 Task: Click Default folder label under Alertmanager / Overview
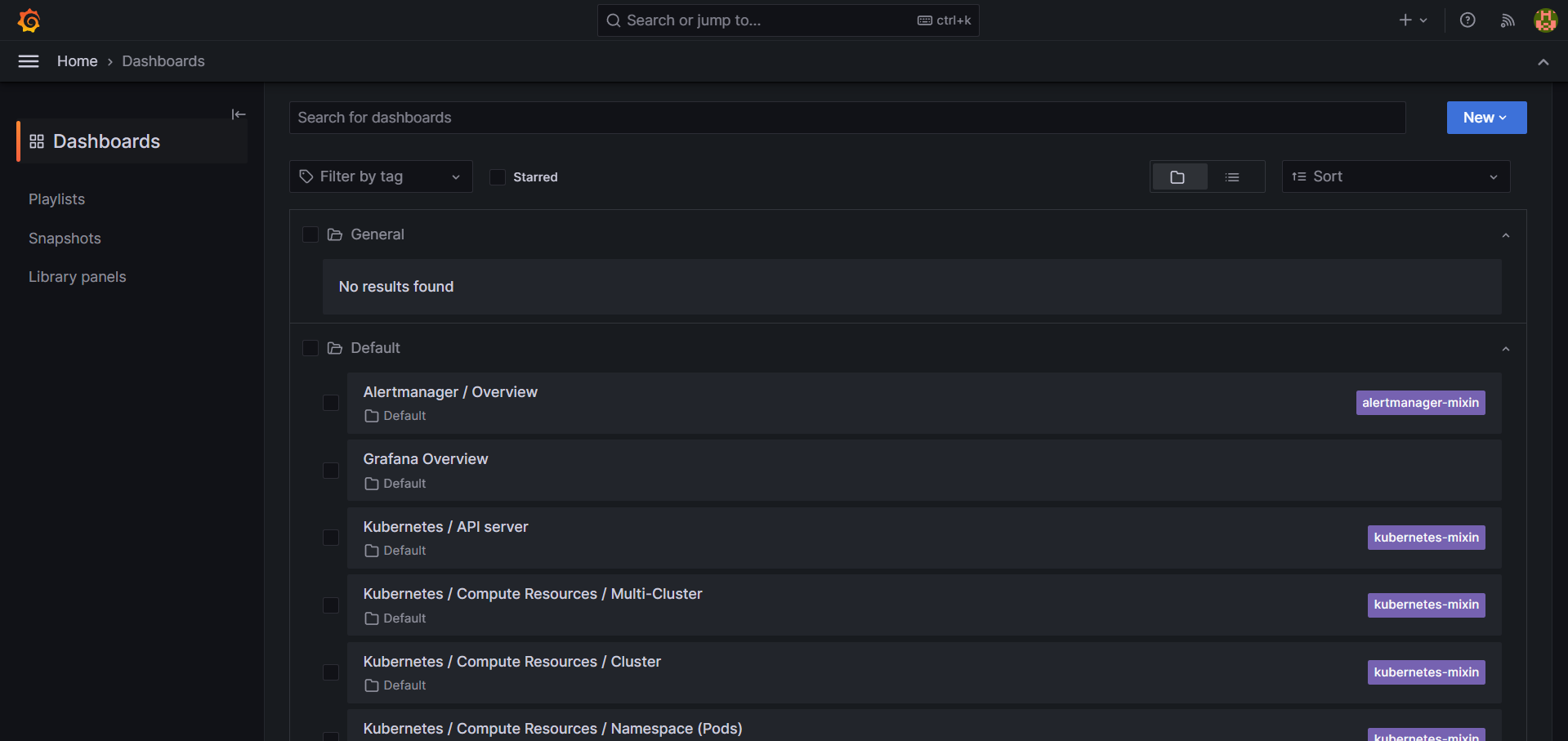tap(395, 416)
